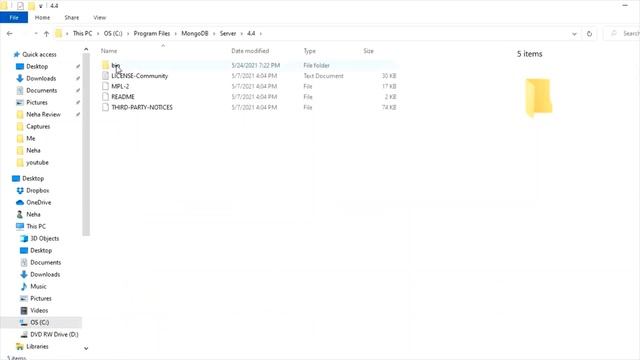
Task: Open the recent locations dropdown arrow
Action: [x=36, y=33]
